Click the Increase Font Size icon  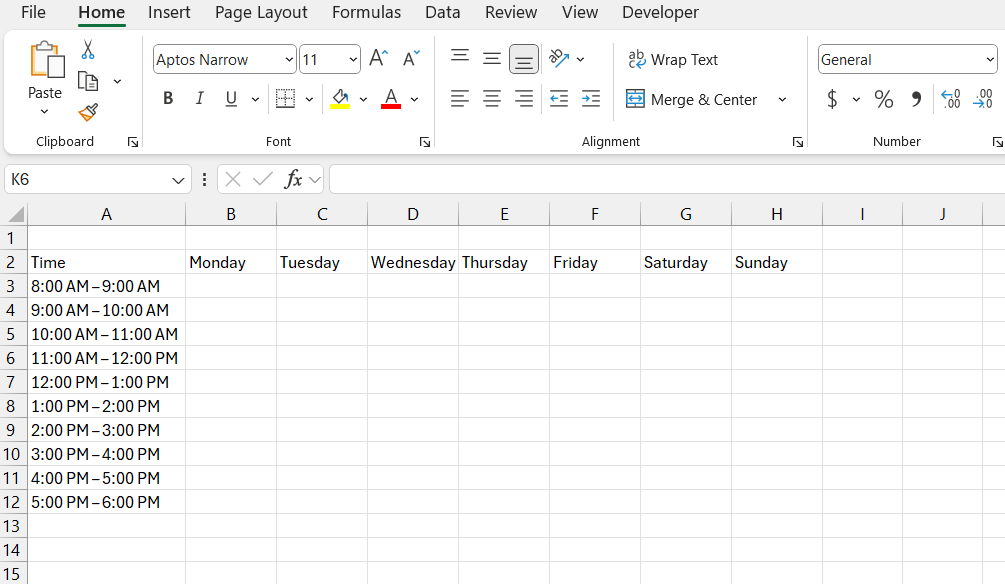(x=378, y=58)
